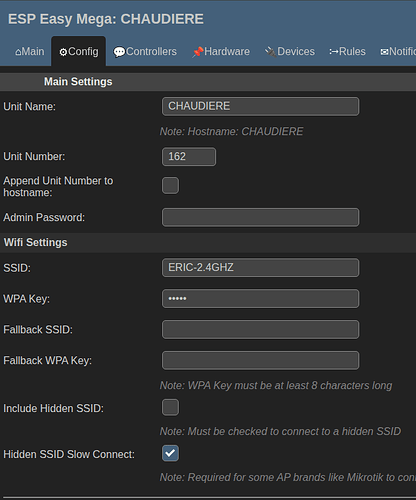Click the arrow Rules icon
Screen dimensions: 416x500
click(x=334, y=52)
